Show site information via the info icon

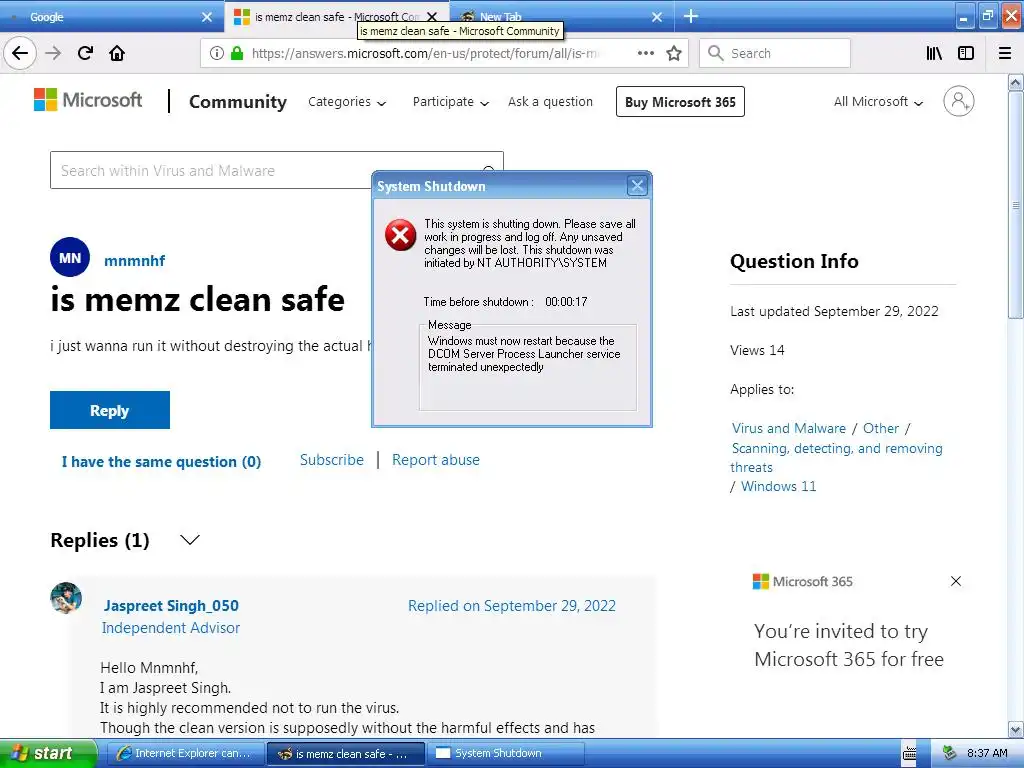pyautogui.click(x=216, y=53)
